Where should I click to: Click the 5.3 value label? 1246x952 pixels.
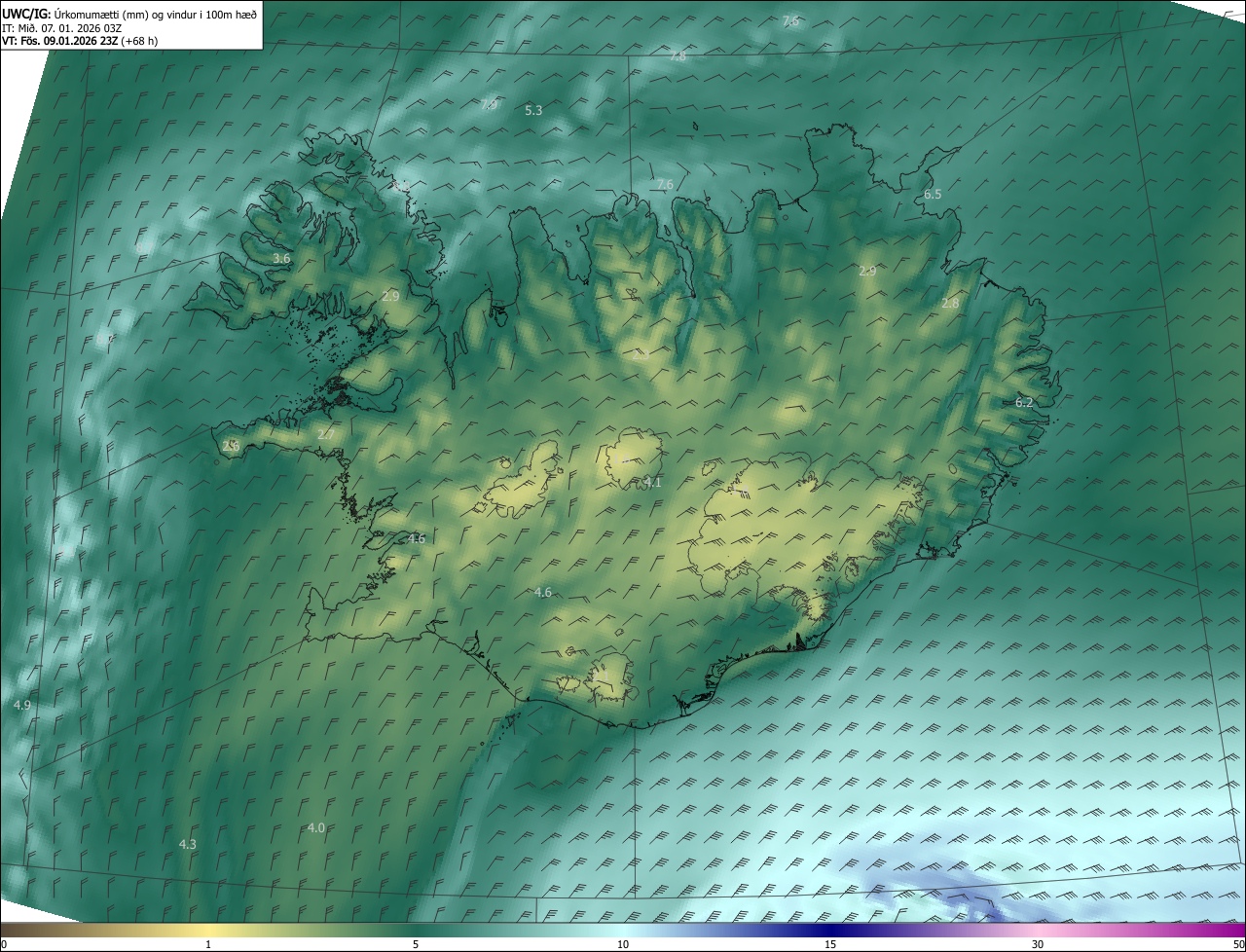[533, 111]
